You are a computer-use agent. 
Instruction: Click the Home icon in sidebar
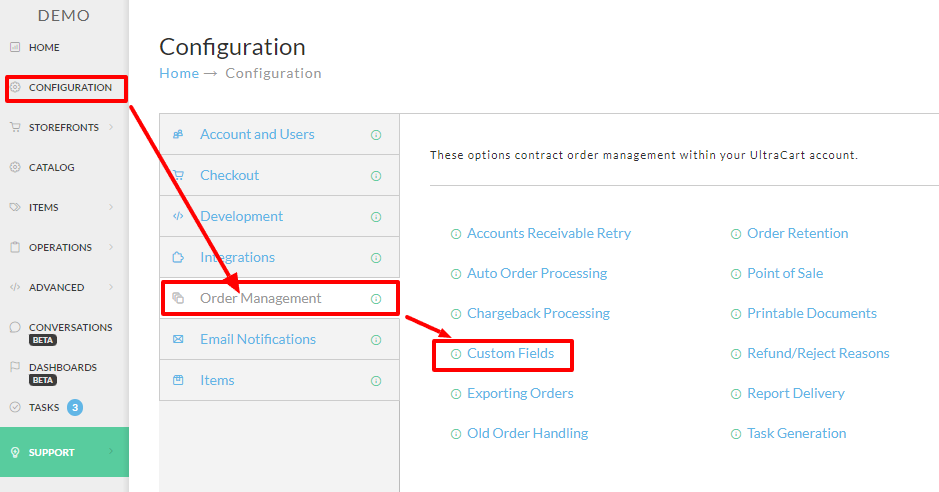(15, 47)
